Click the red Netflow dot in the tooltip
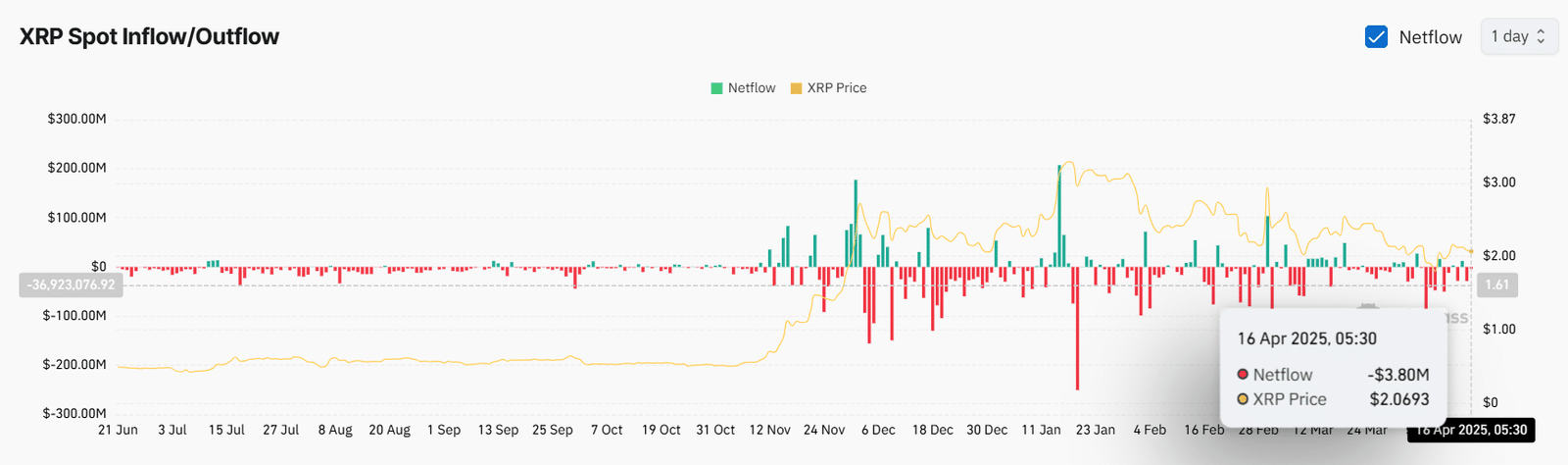This screenshot has width=1568, height=465. [x=1243, y=375]
